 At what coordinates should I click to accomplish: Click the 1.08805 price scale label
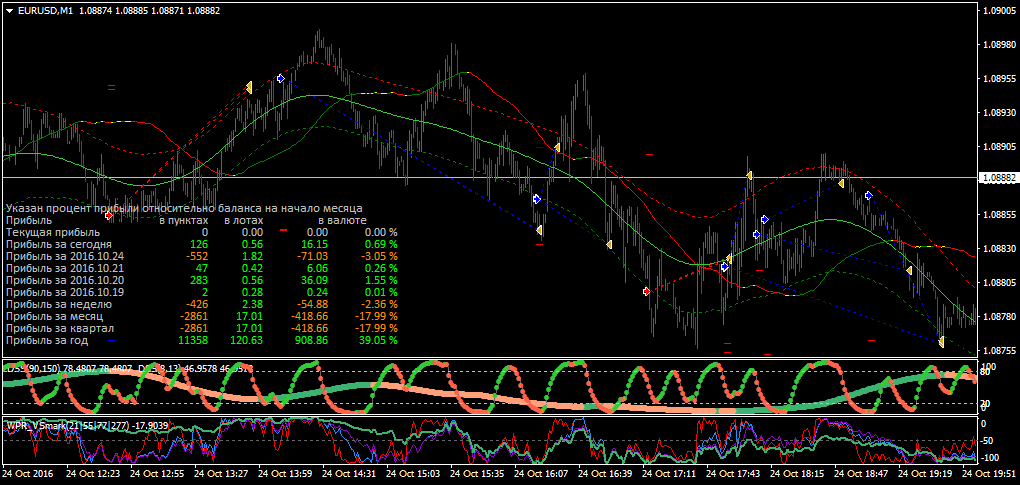point(999,283)
